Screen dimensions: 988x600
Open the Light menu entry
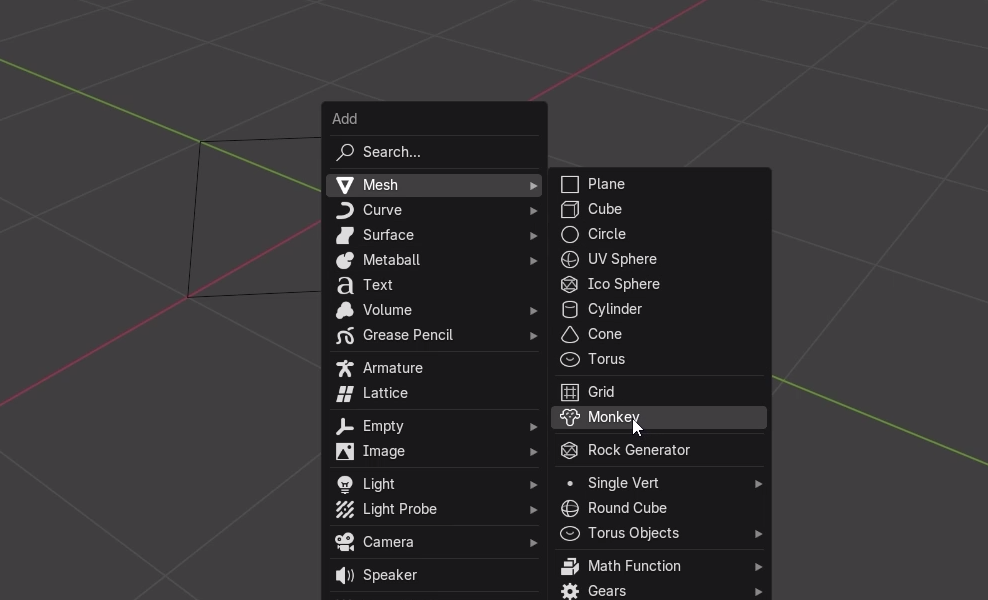click(434, 484)
